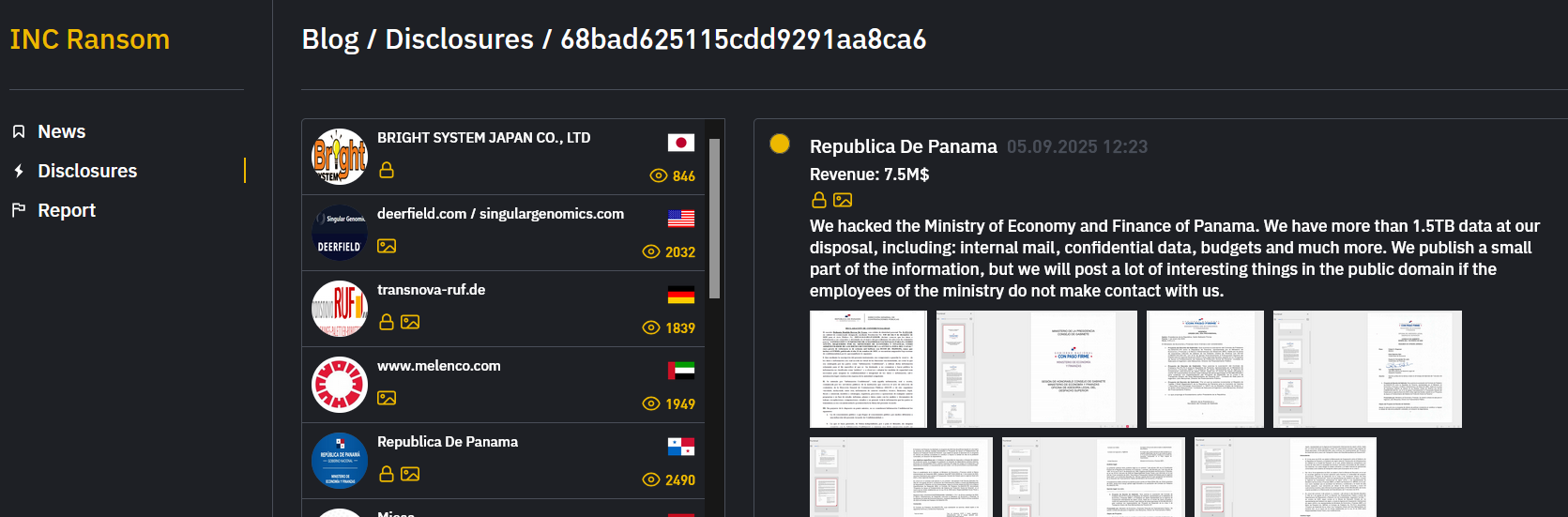Click the INC Ransom site title
1568x517 pixels.
click(x=90, y=39)
